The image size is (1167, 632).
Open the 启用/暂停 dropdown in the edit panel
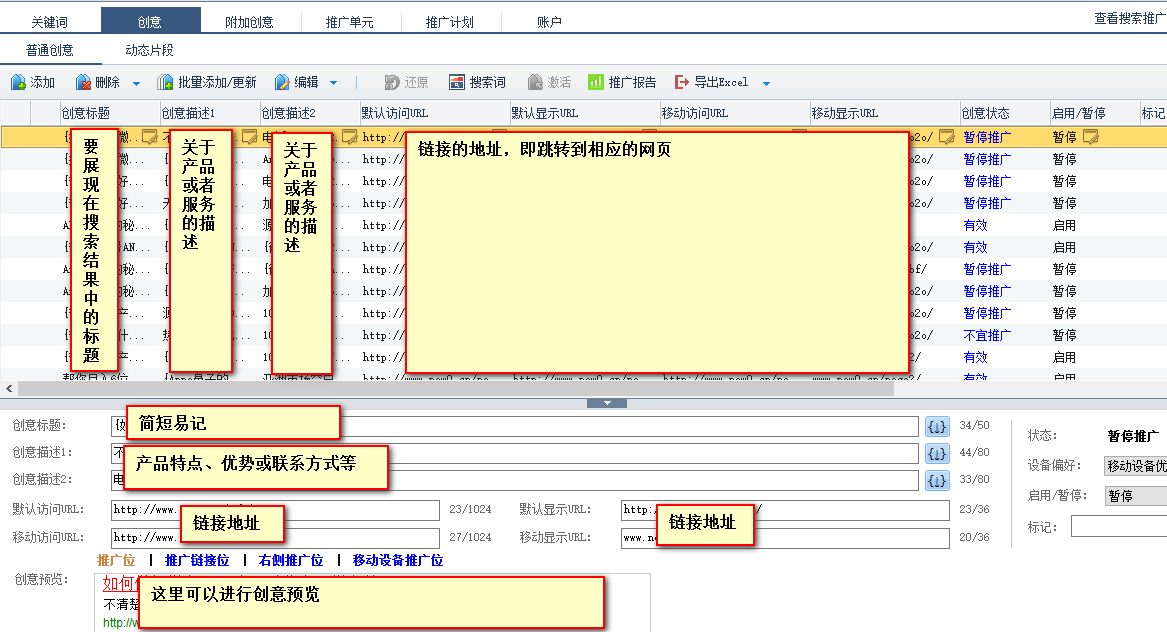pos(1136,496)
